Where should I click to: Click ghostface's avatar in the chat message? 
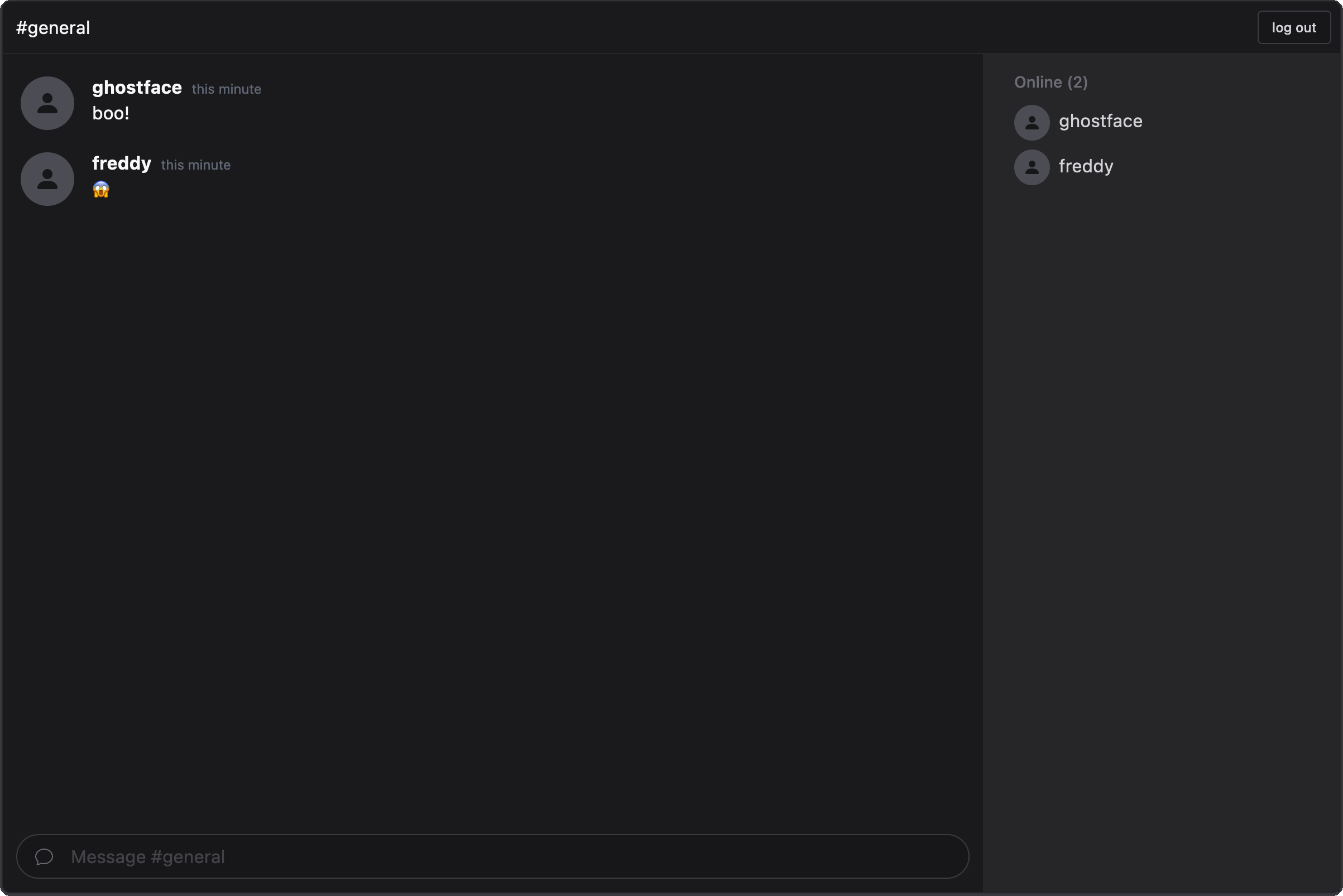click(x=47, y=103)
